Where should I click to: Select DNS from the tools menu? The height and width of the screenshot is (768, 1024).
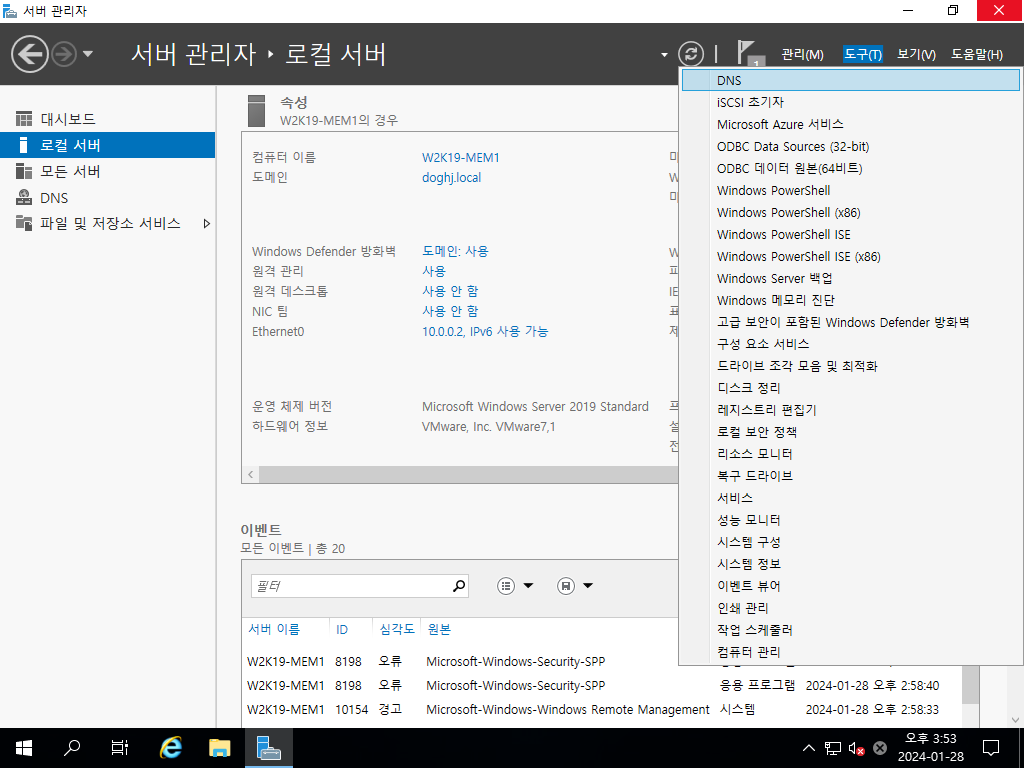[x=850, y=80]
